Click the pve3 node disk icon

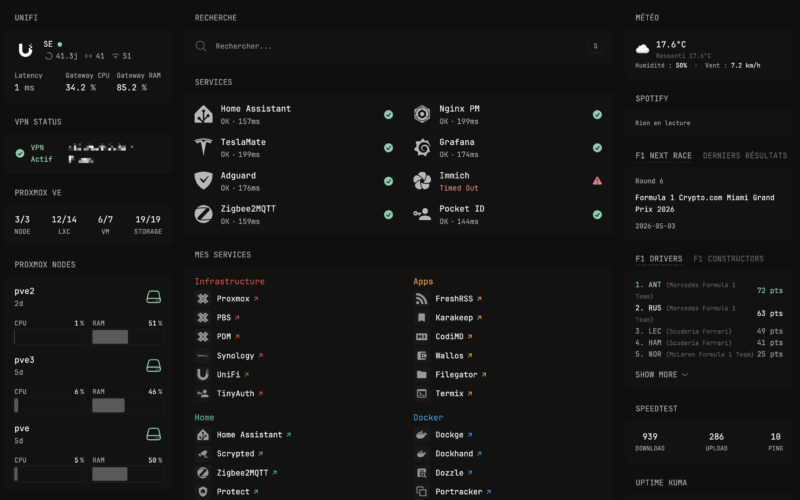pos(154,365)
